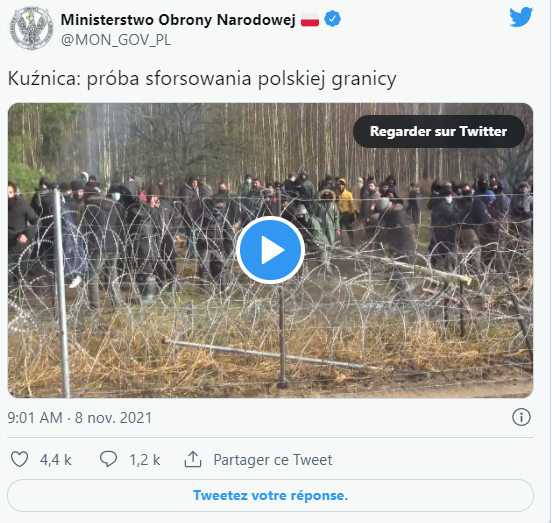Open the Ministerstwo Obrony Narodowej profile name
Image resolution: width=552 pixels, height=523 pixels.
point(178,20)
